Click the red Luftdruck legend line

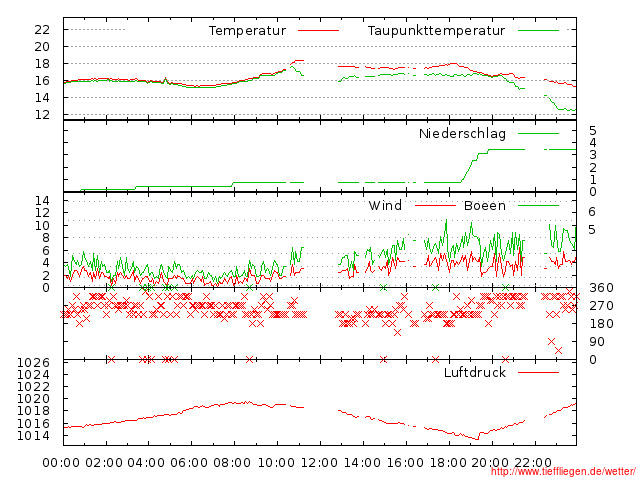pos(538,372)
